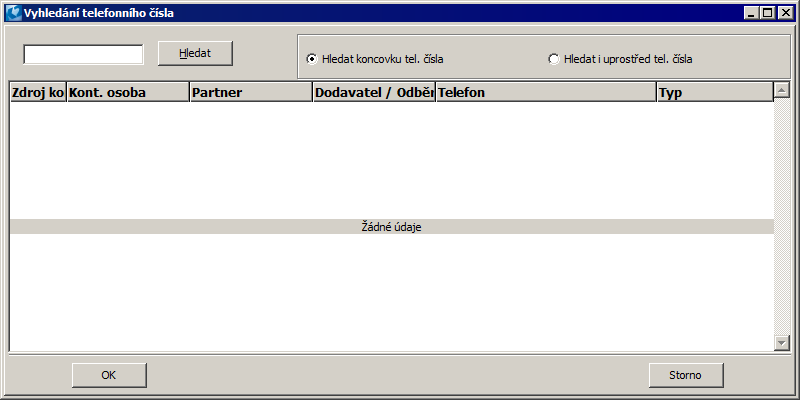
Task: Click the scroll up arrow of table
Action: (x=782, y=90)
